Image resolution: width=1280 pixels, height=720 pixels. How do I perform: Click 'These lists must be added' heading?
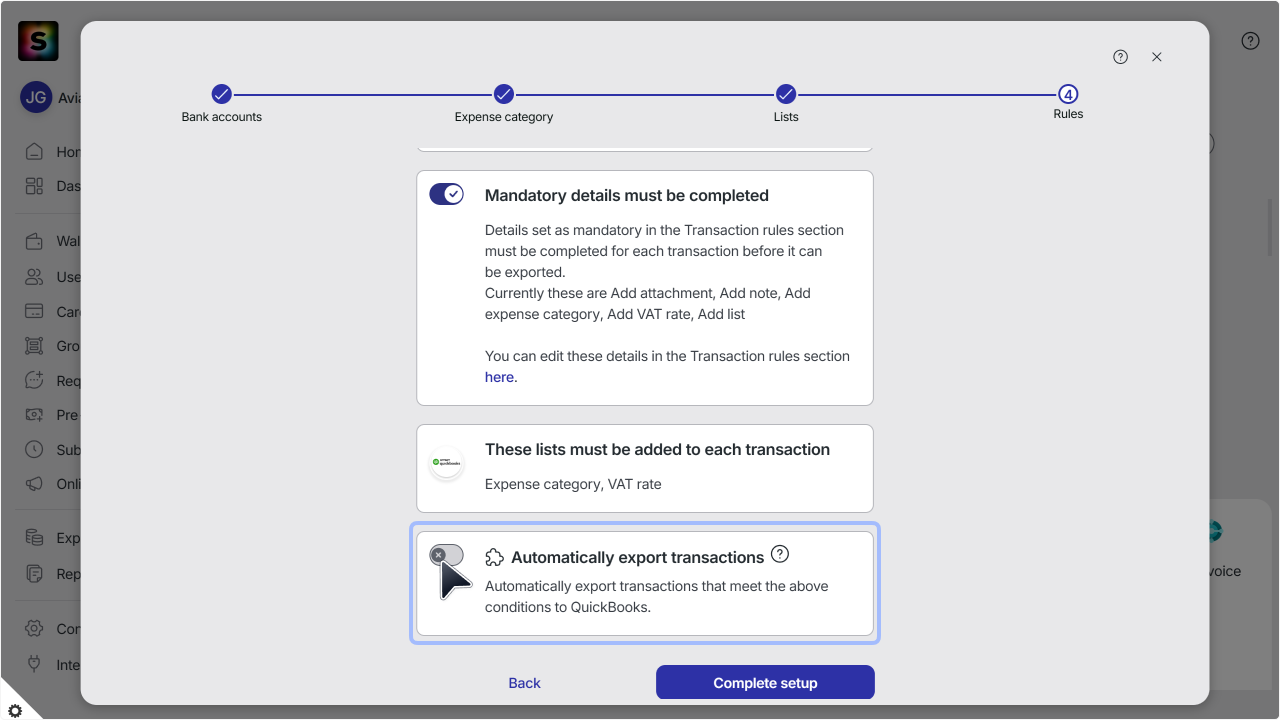(x=657, y=449)
